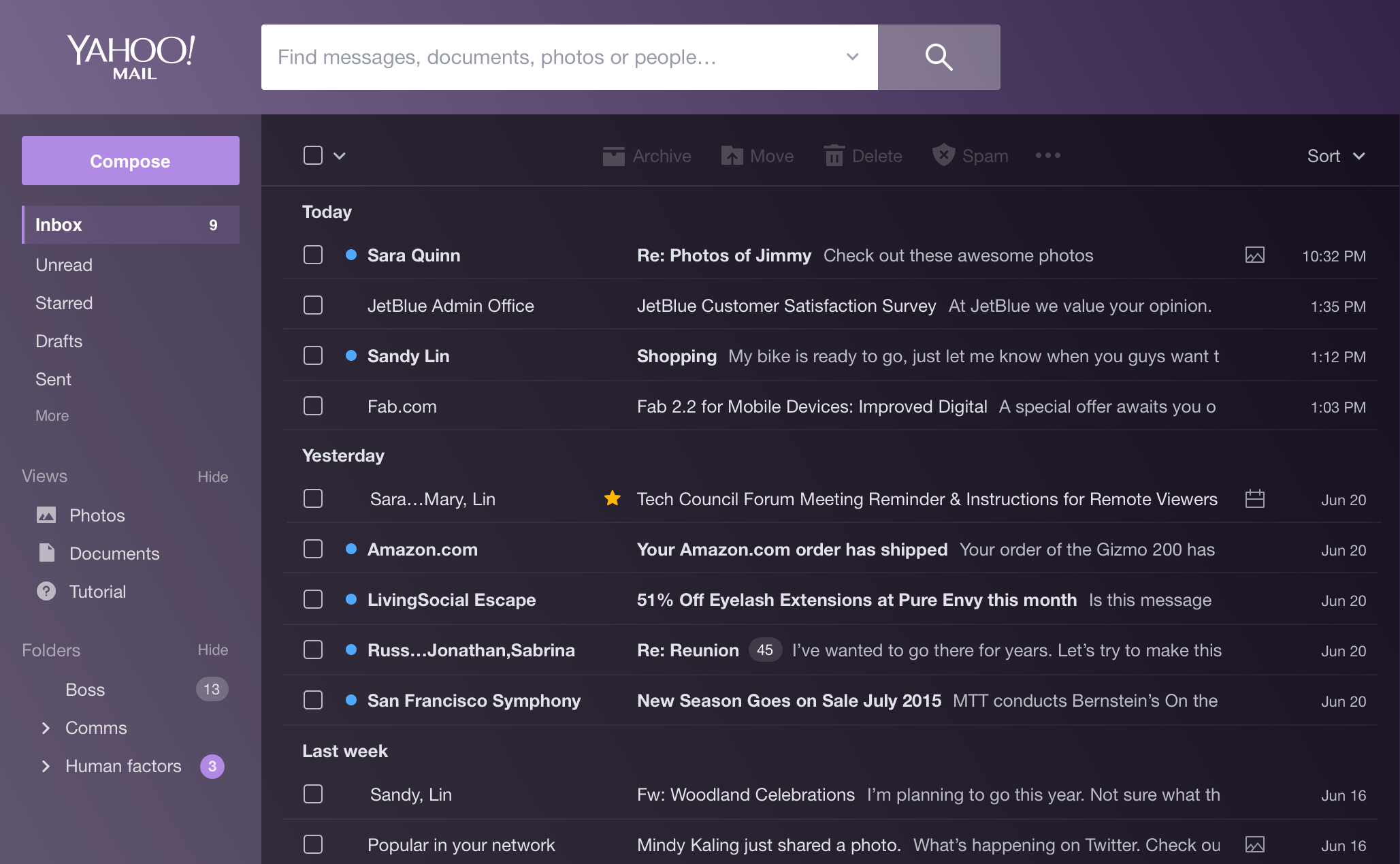Archive the selected messages
Image resolution: width=1400 pixels, height=864 pixels.
point(613,155)
